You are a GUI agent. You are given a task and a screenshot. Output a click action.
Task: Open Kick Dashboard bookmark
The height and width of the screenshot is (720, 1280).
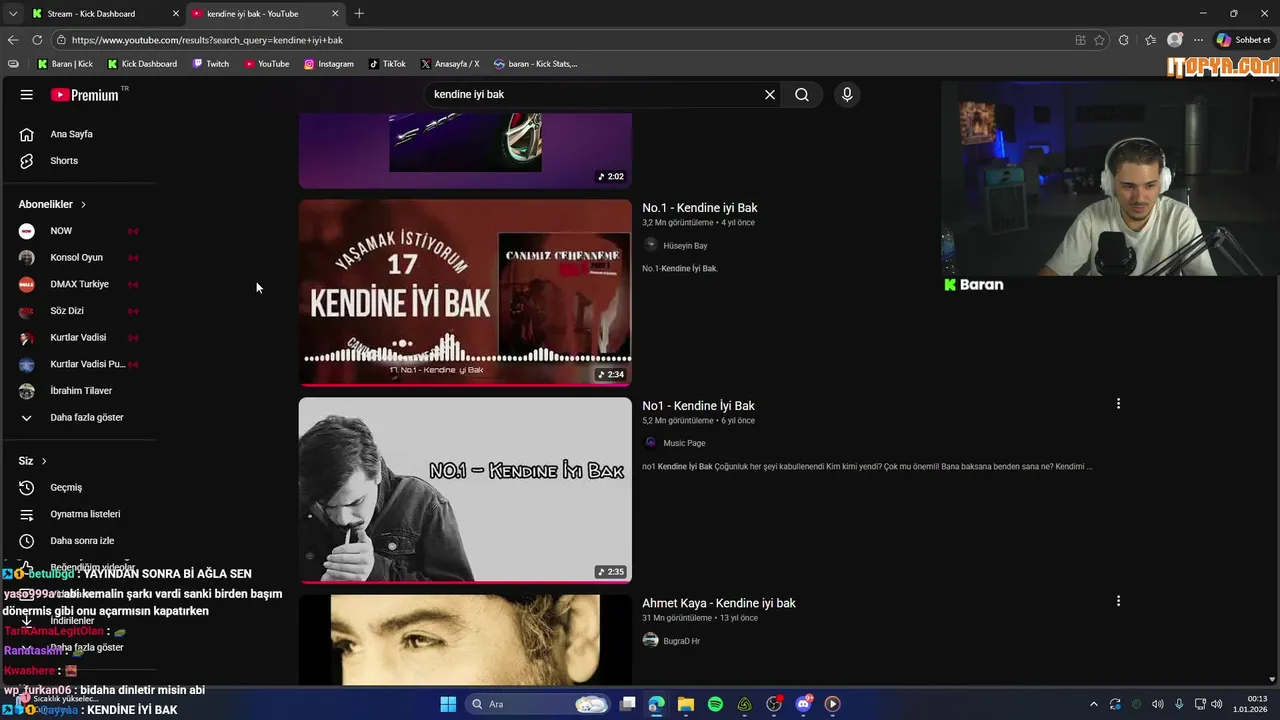pos(142,64)
